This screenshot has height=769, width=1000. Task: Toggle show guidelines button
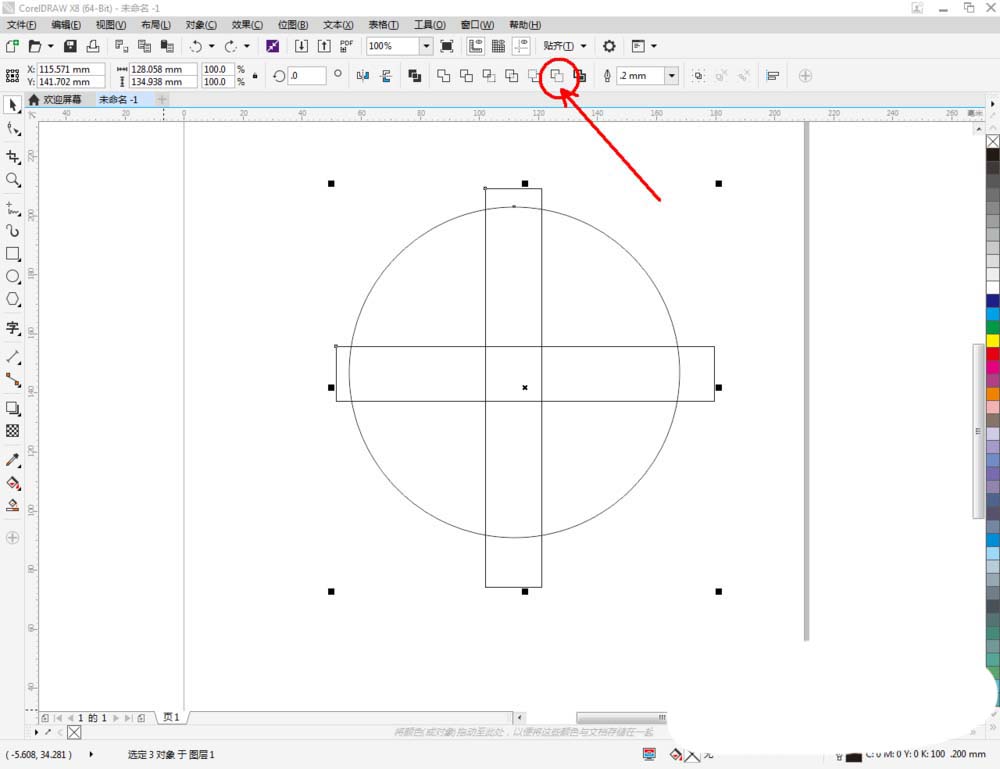521,46
